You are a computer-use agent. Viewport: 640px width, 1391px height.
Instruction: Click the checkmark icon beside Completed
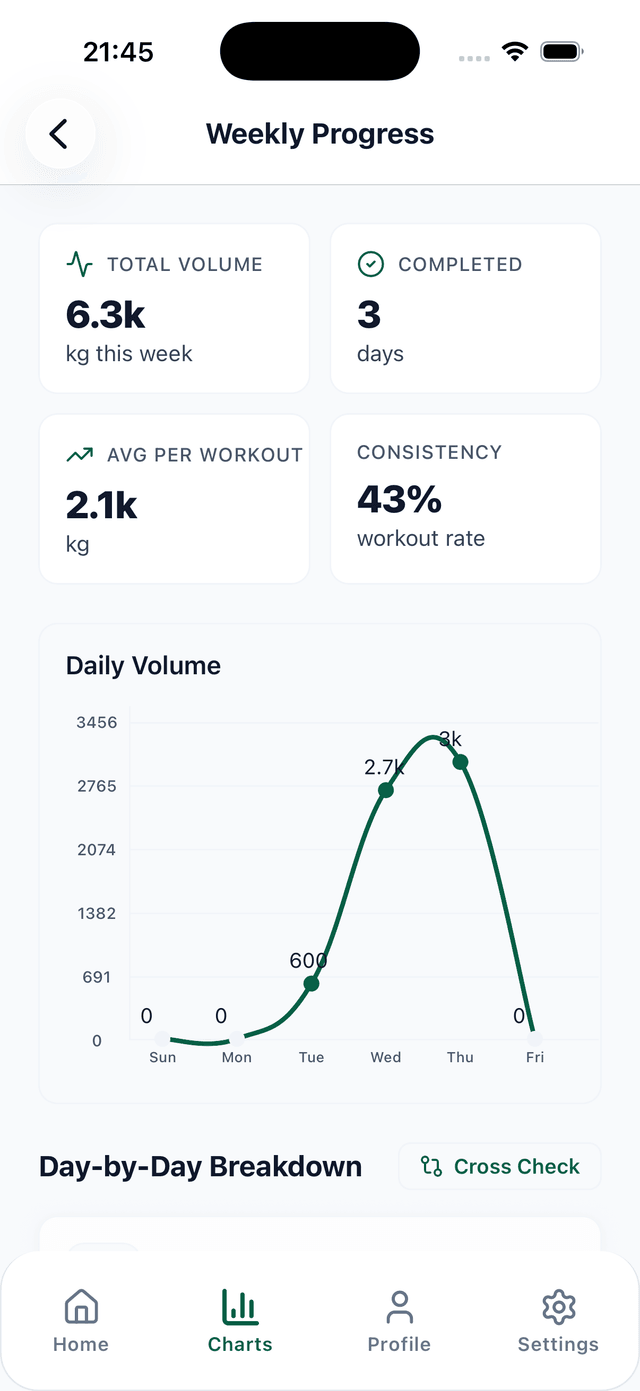pyautogui.click(x=370, y=264)
